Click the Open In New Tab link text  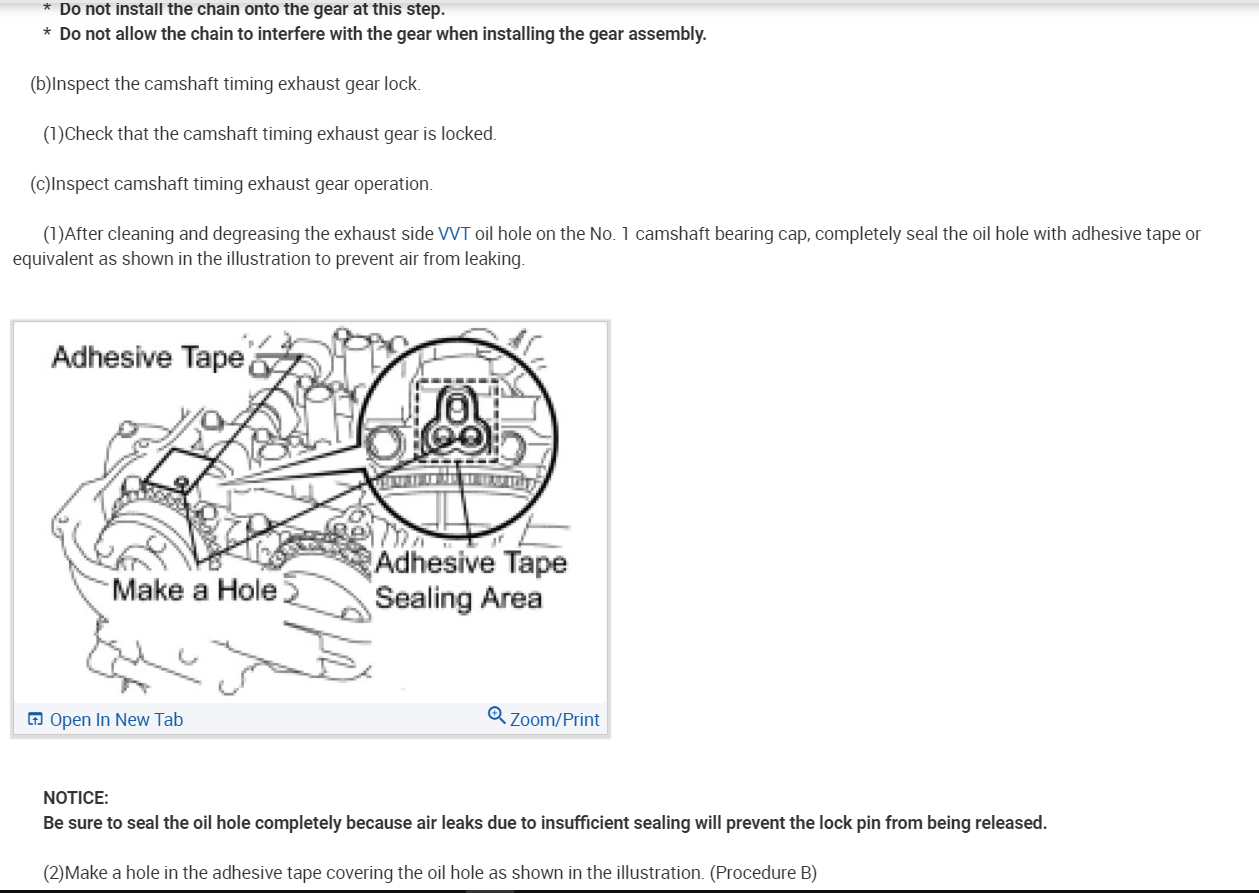tap(116, 720)
